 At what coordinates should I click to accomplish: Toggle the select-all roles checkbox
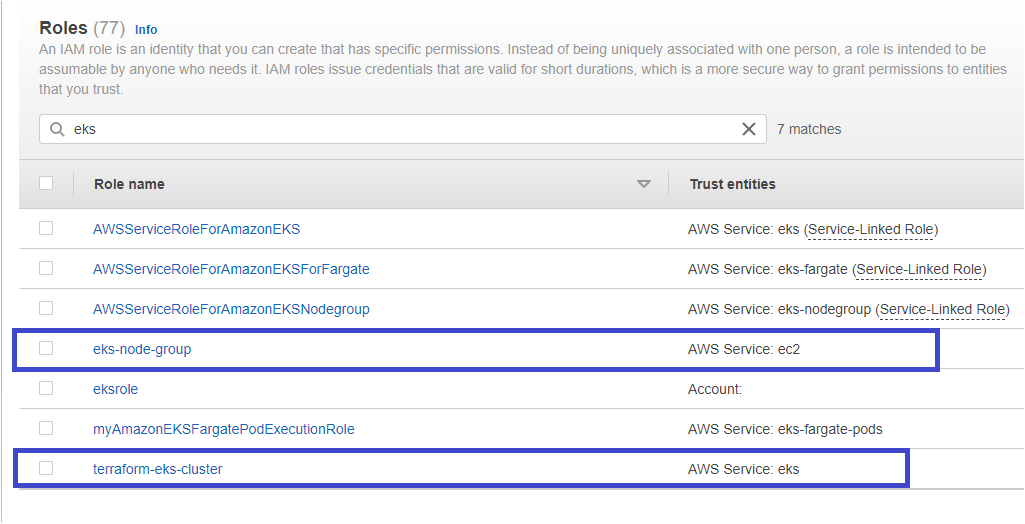click(46, 183)
